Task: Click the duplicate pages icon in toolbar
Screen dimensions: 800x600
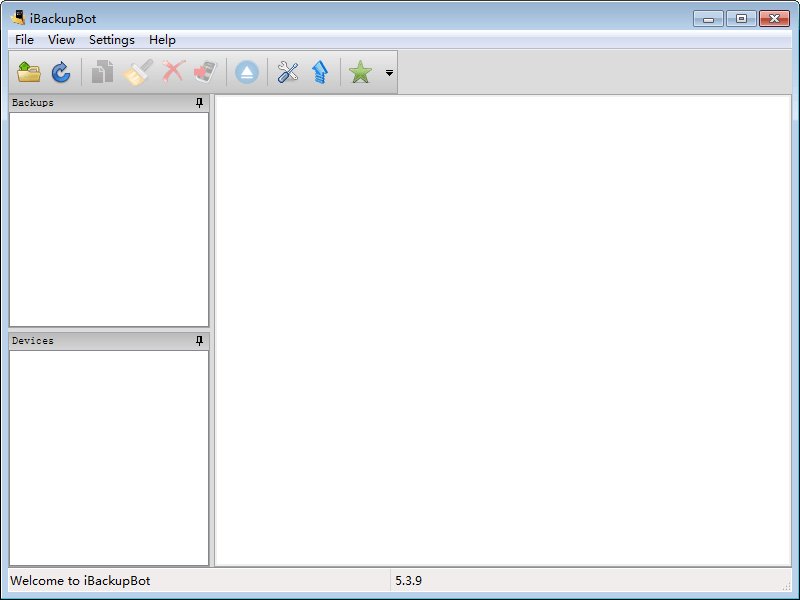Action: [102, 72]
